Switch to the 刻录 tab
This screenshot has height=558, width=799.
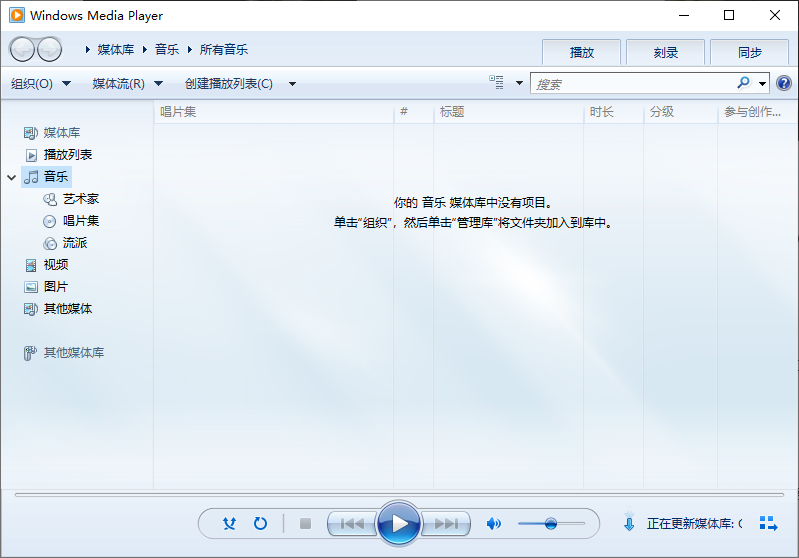click(x=665, y=52)
